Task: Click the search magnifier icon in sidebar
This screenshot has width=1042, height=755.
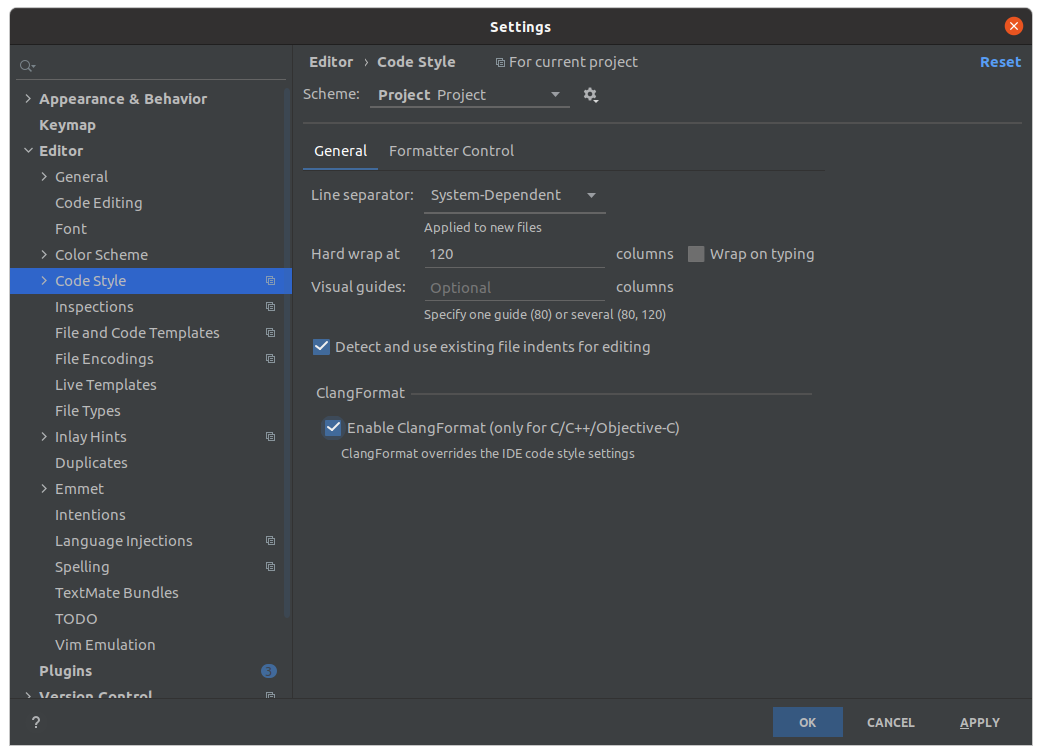Action: point(26,66)
